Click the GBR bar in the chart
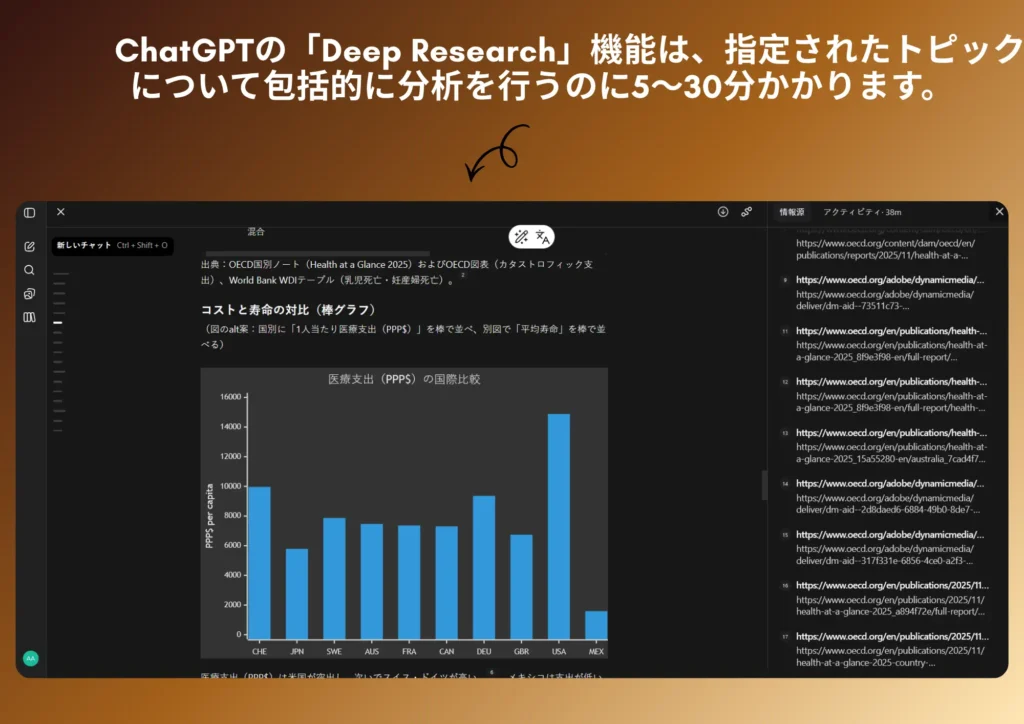The width and height of the screenshot is (1024, 724). (x=521, y=587)
